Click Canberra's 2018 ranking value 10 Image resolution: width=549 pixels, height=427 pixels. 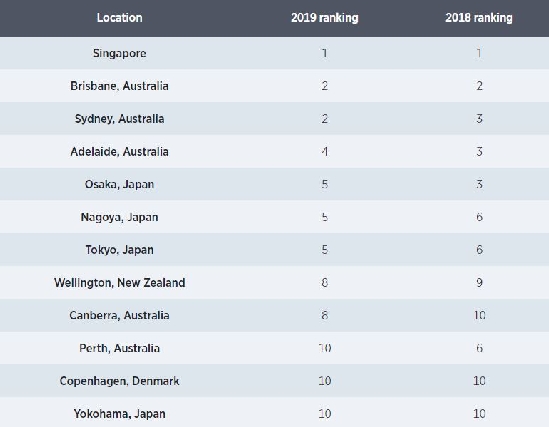tap(479, 315)
